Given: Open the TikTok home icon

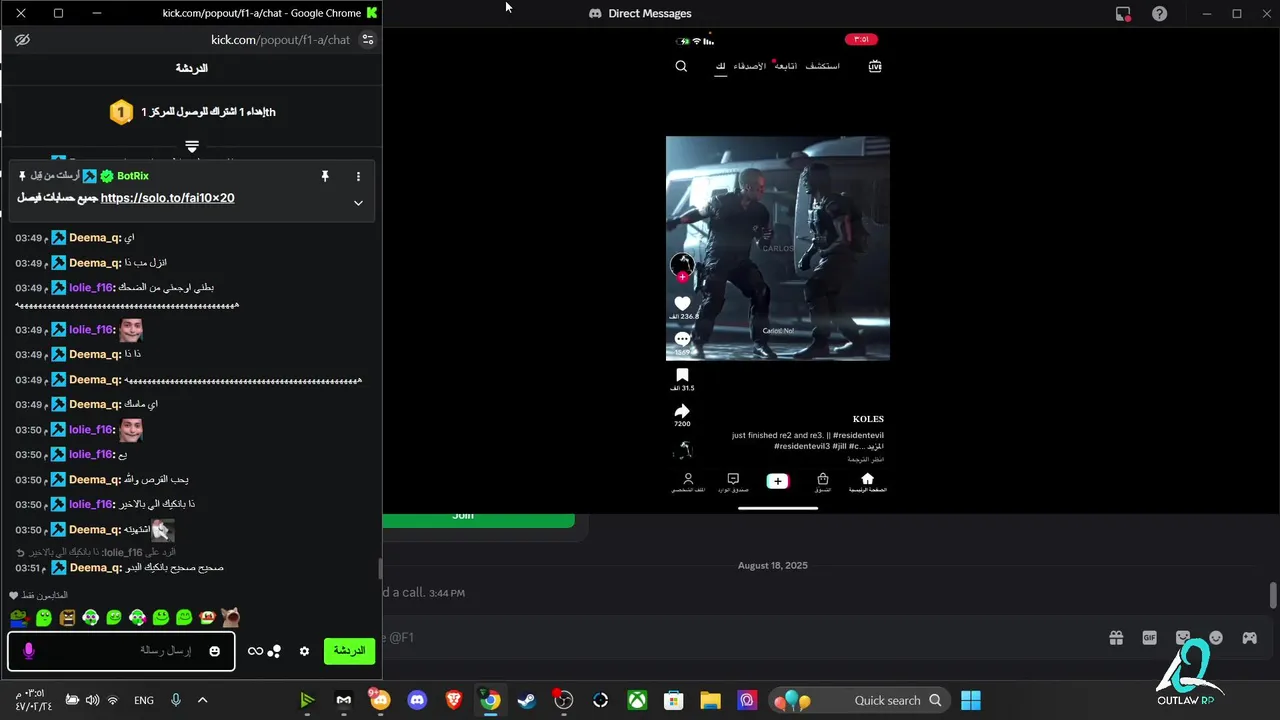Looking at the screenshot, I should [867, 479].
